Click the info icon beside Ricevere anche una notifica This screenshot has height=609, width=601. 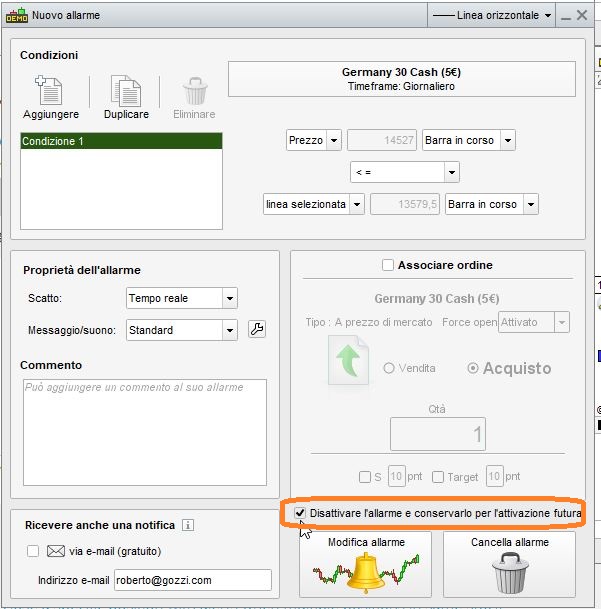pos(188,525)
